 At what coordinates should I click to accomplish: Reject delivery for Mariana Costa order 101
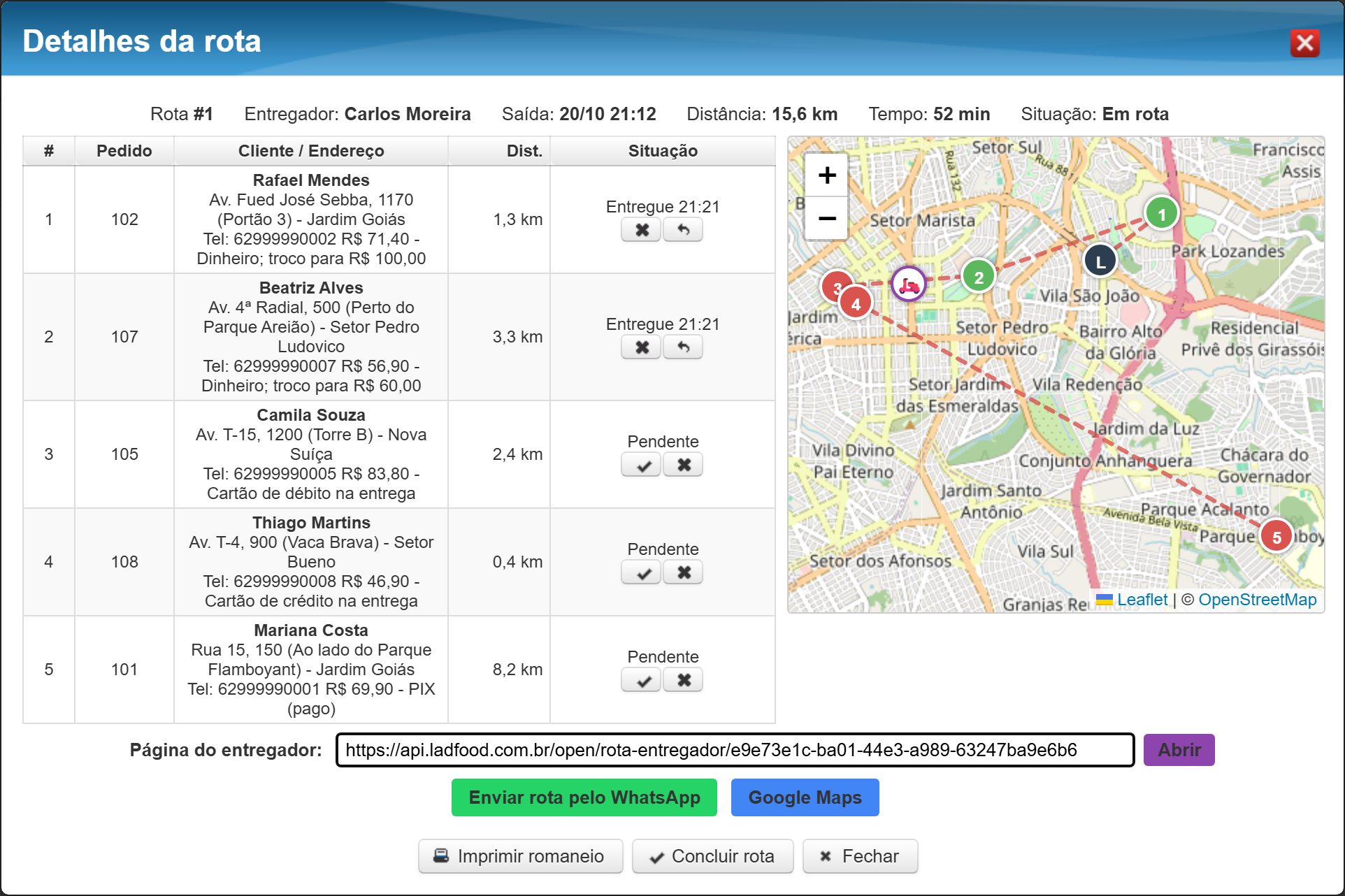coord(683,680)
